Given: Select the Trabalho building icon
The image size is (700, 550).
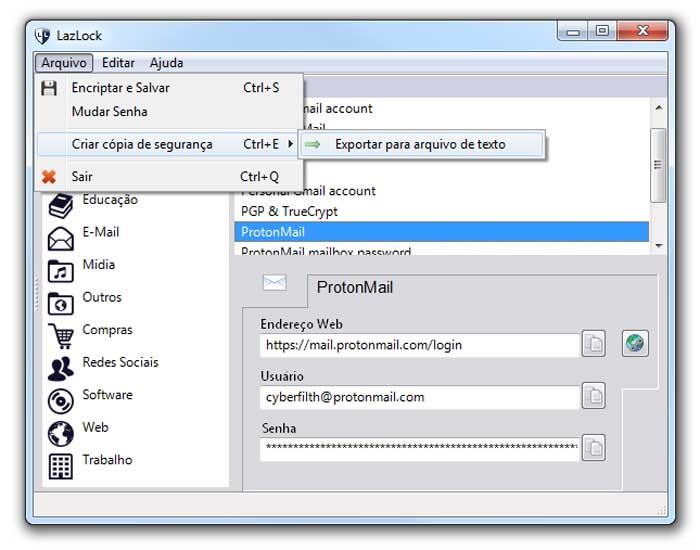Looking at the screenshot, I should pos(61,467).
